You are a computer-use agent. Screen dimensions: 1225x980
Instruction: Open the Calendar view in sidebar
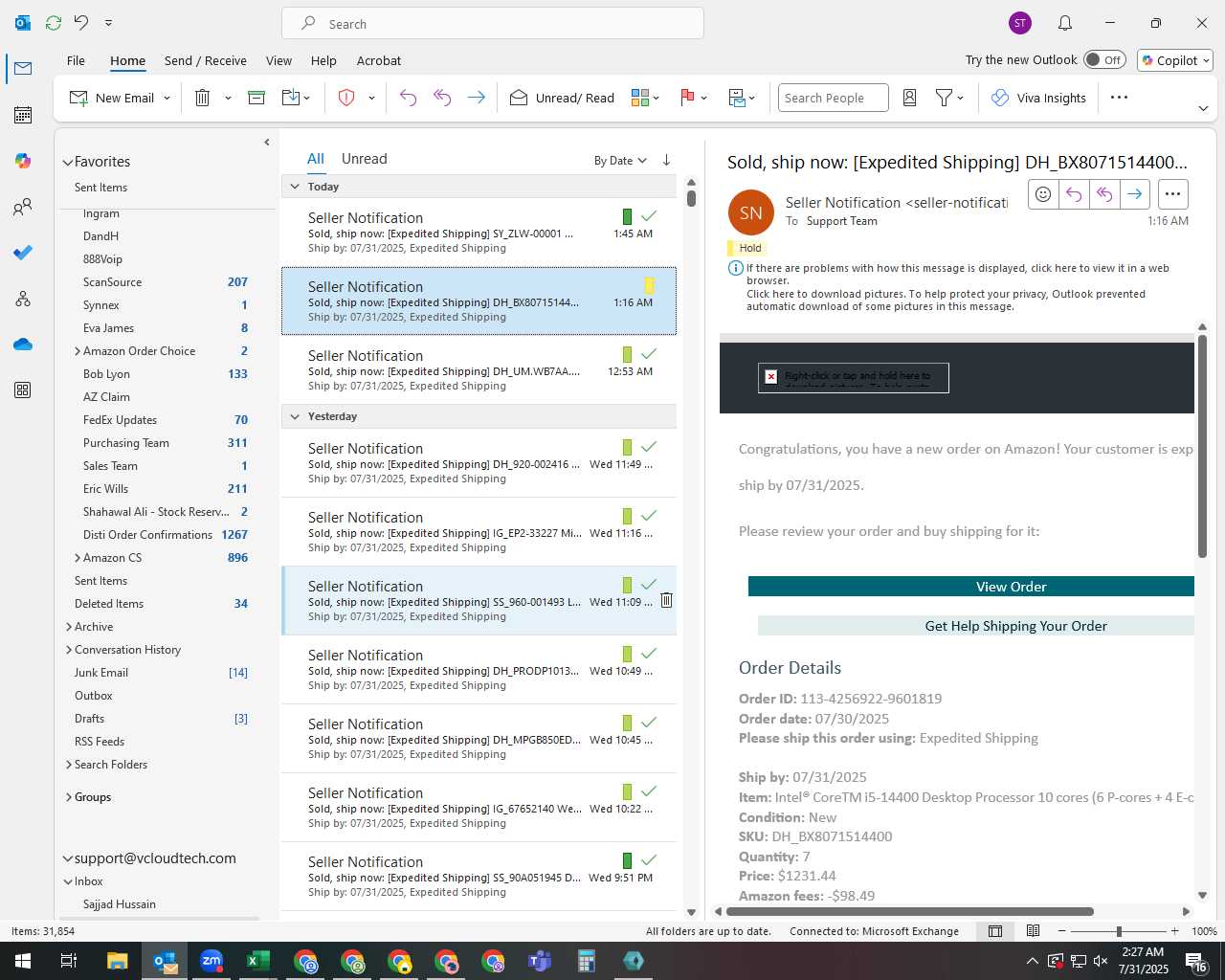tap(23, 115)
